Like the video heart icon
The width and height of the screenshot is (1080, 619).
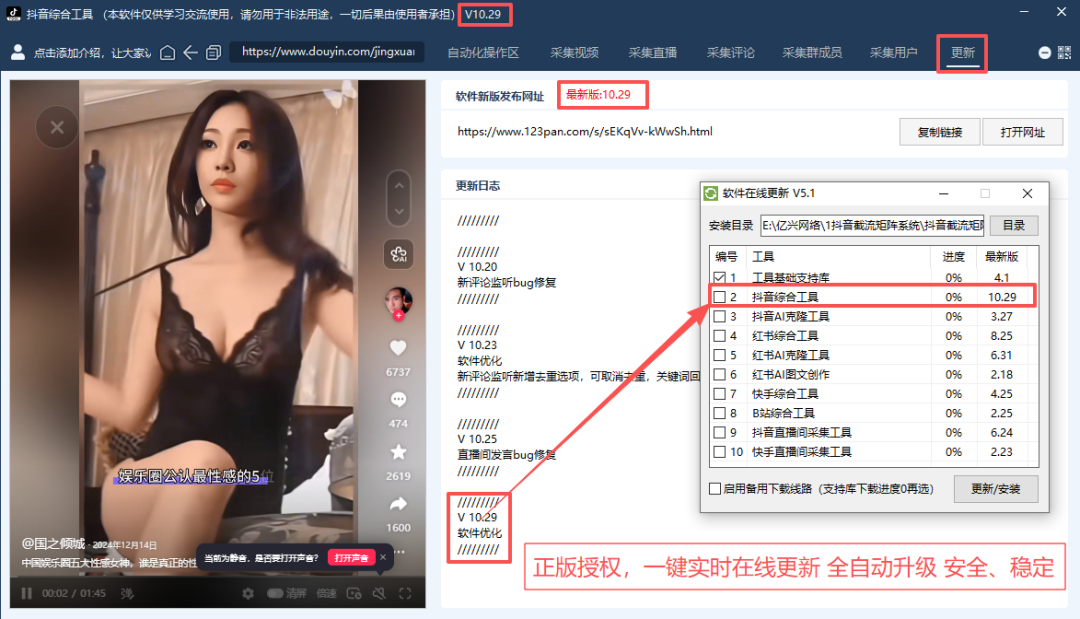coord(398,348)
